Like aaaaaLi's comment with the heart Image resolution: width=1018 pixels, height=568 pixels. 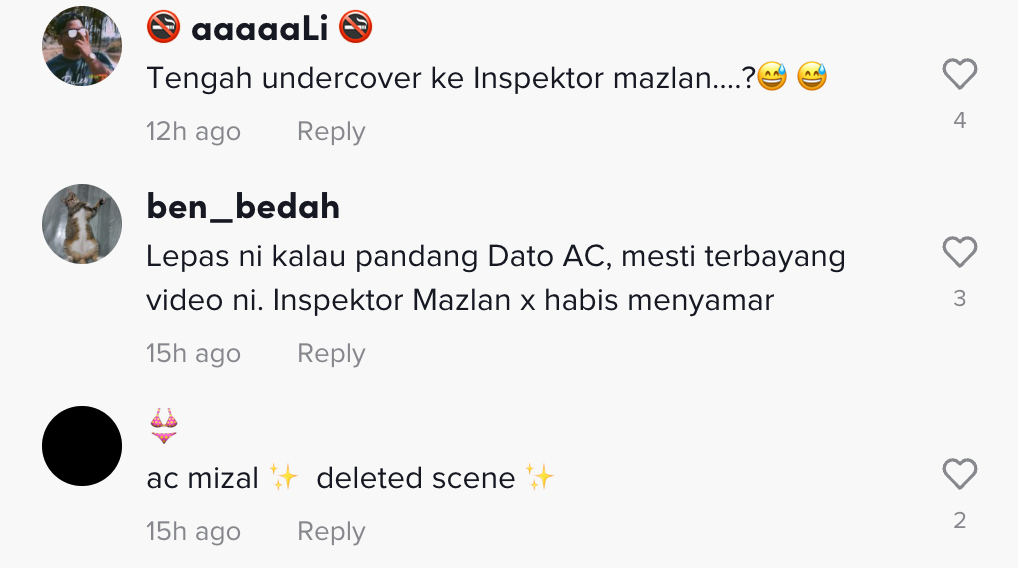959,75
